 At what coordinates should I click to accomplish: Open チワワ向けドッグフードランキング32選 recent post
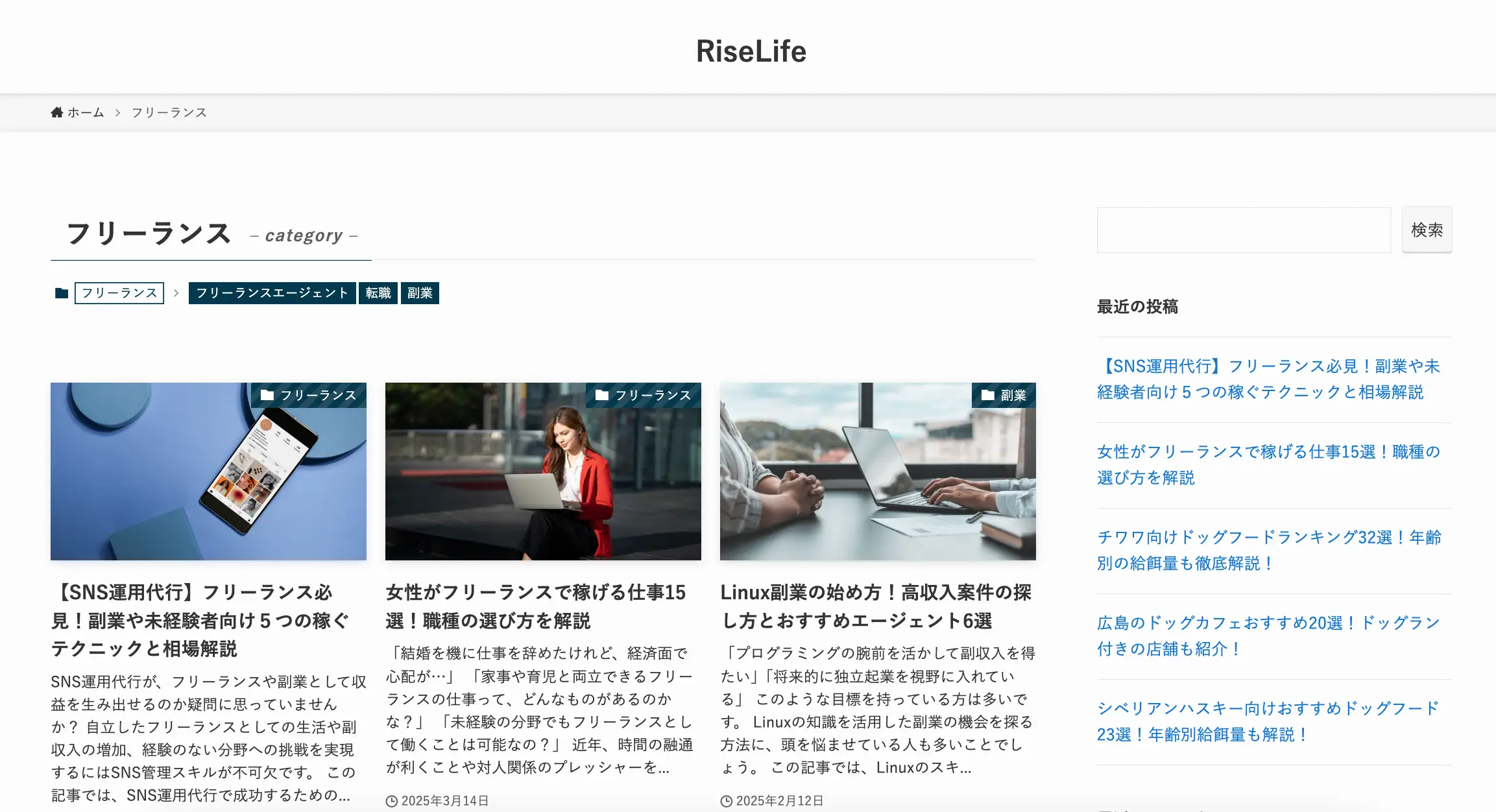click(1268, 550)
